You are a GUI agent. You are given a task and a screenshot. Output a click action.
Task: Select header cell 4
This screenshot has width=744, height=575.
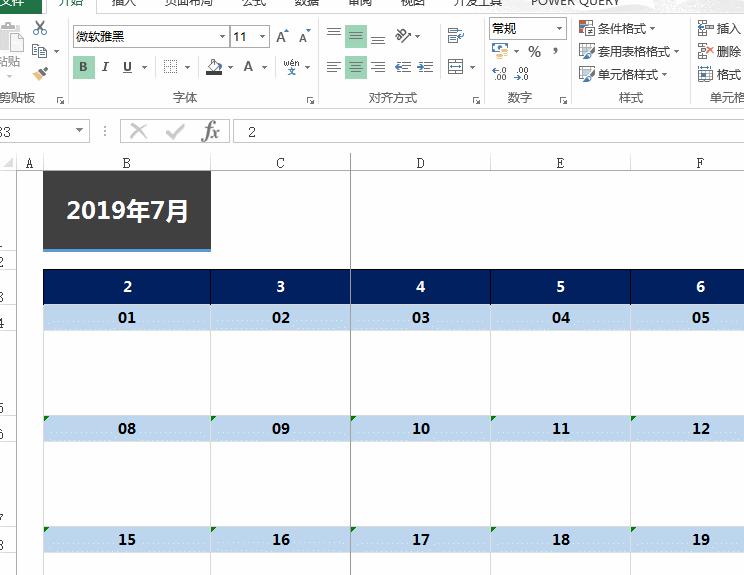click(x=420, y=287)
